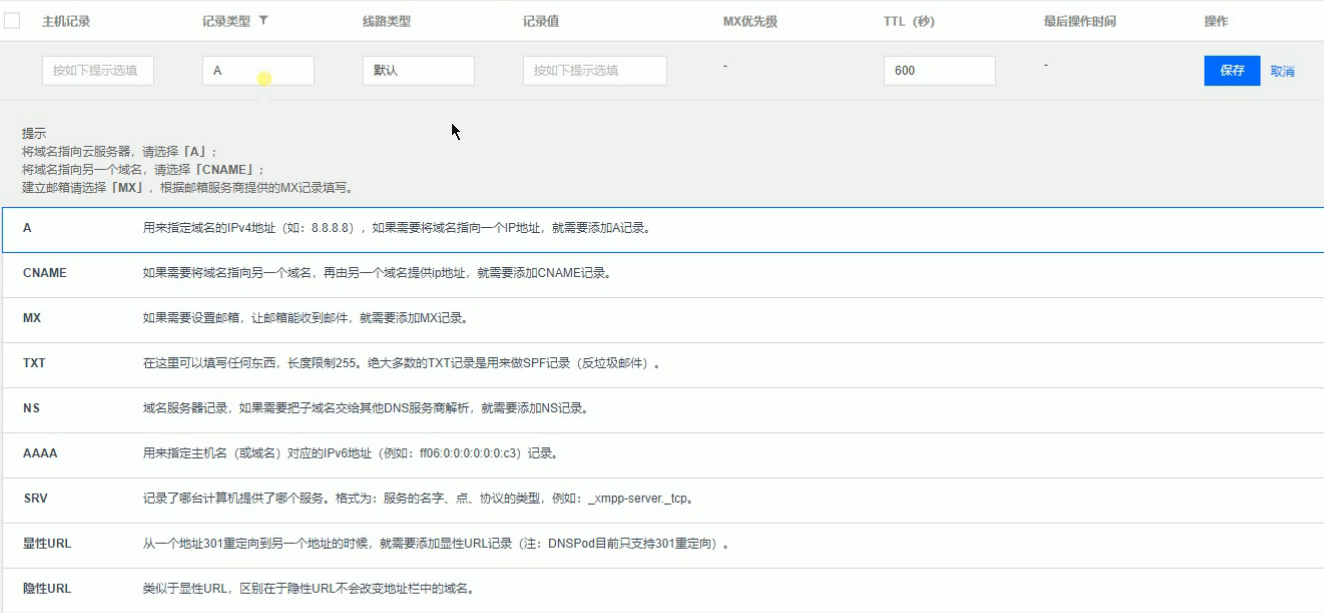The image size is (1324, 613).
Task: Click 取消 to cancel the new record
Action: [1284, 70]
